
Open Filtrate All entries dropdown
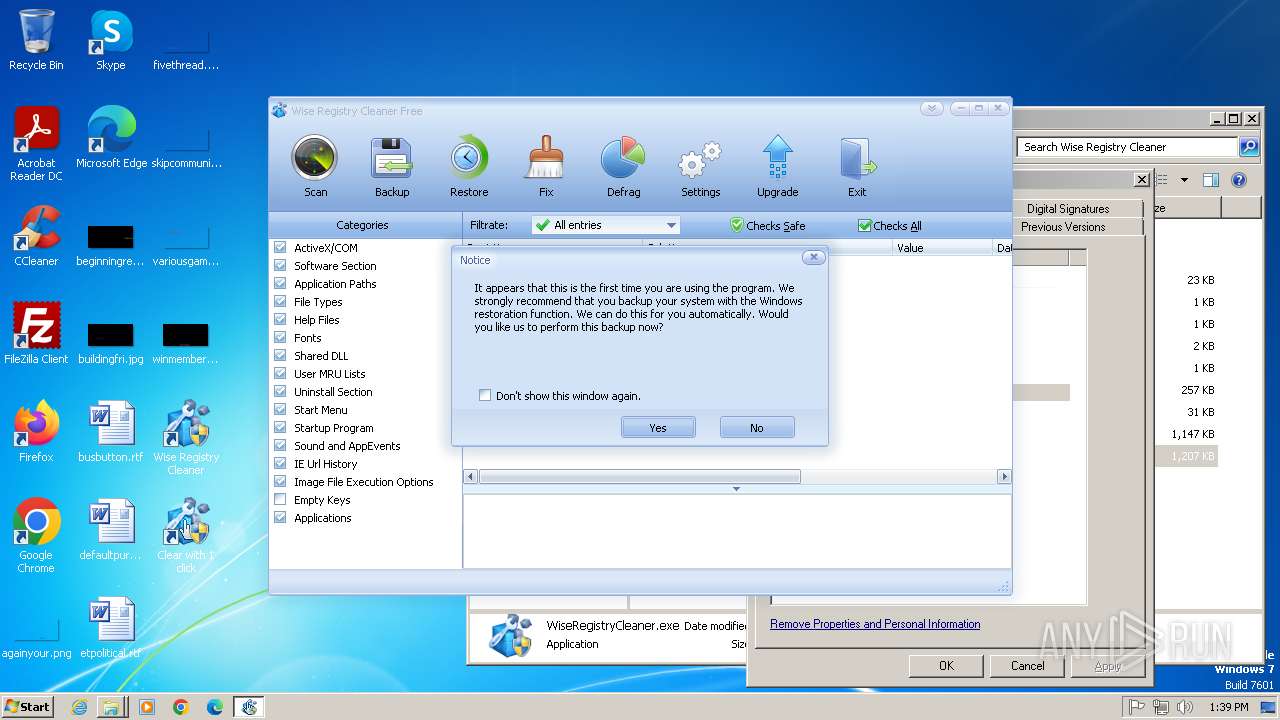pos(606,225)
